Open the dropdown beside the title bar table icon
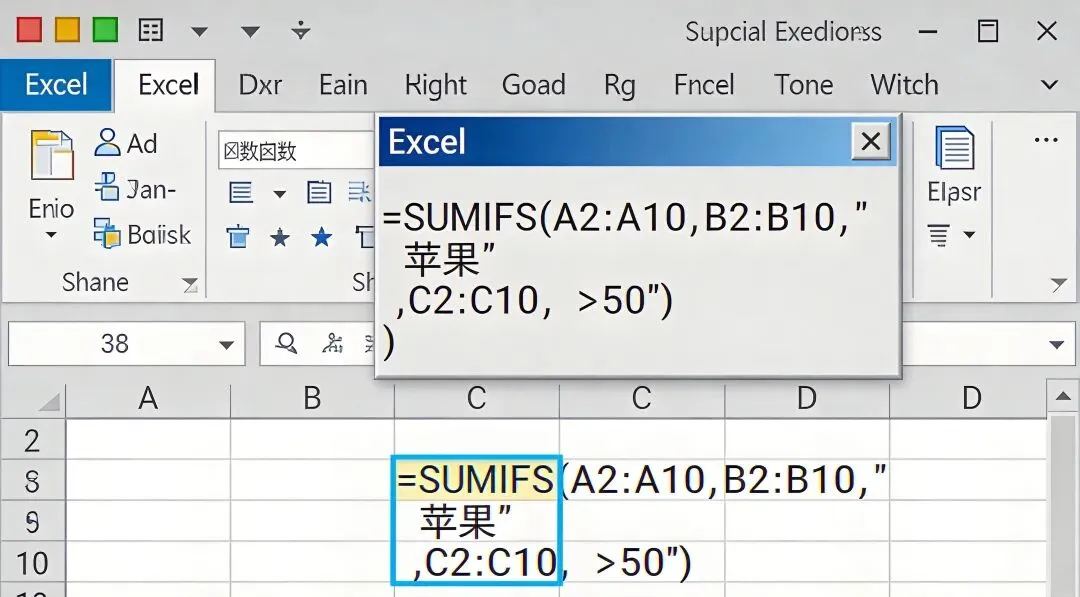 click(199, 32)
